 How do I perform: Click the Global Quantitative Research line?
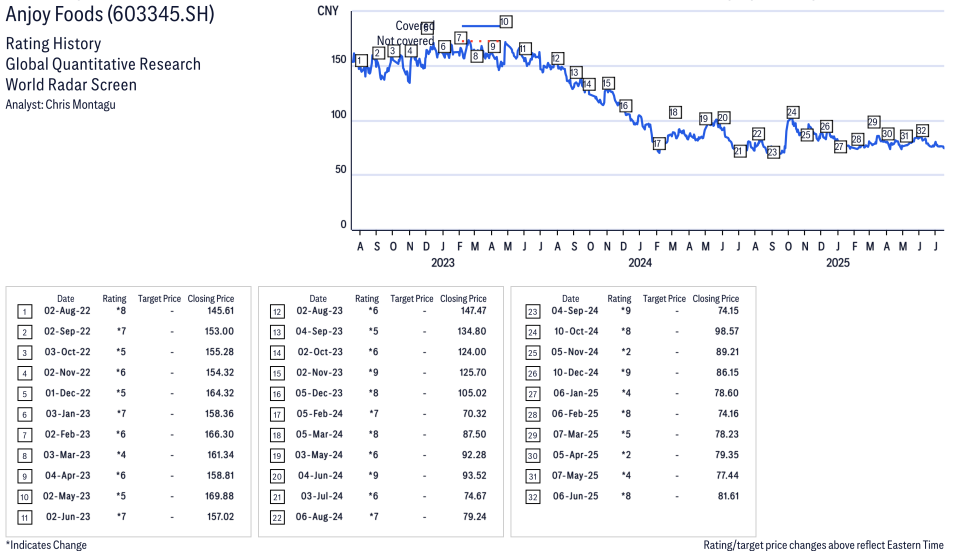click(x=103, y=64)
